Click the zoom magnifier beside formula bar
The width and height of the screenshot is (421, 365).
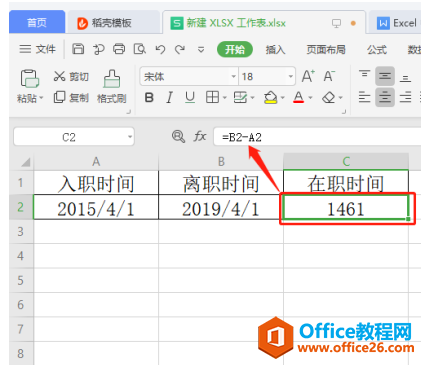click(x=178, y=136)
